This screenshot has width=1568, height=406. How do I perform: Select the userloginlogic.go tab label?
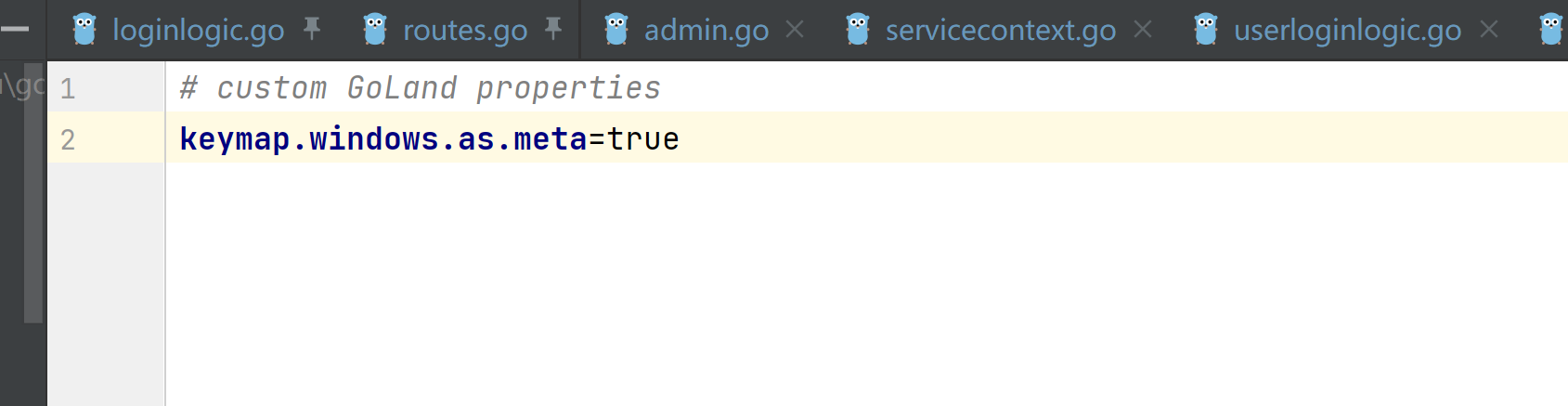tap(1347, 31)
